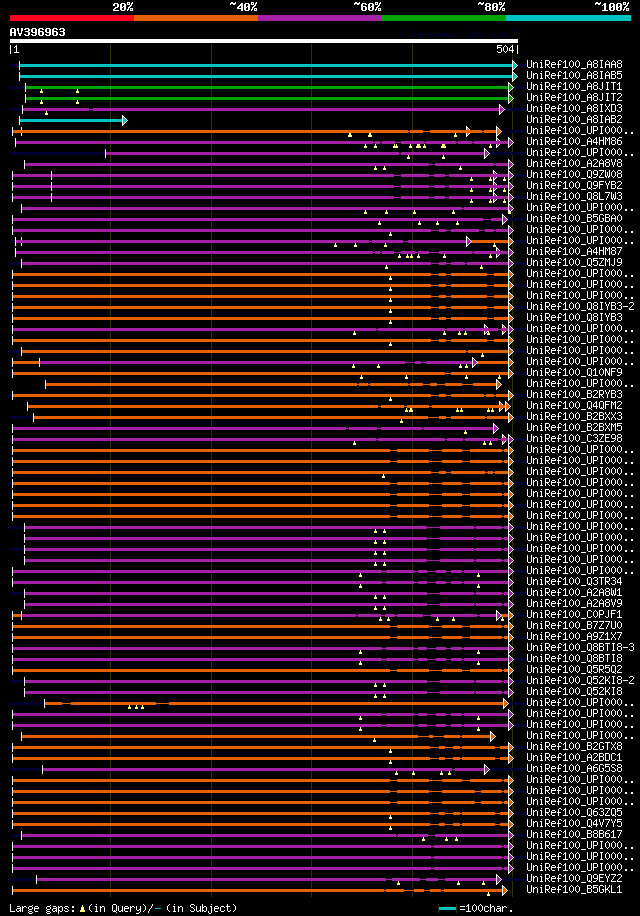Click the orange alignment bar for B5GKL1
Viewport: 640px width, 916px height.
click(260, 890)
